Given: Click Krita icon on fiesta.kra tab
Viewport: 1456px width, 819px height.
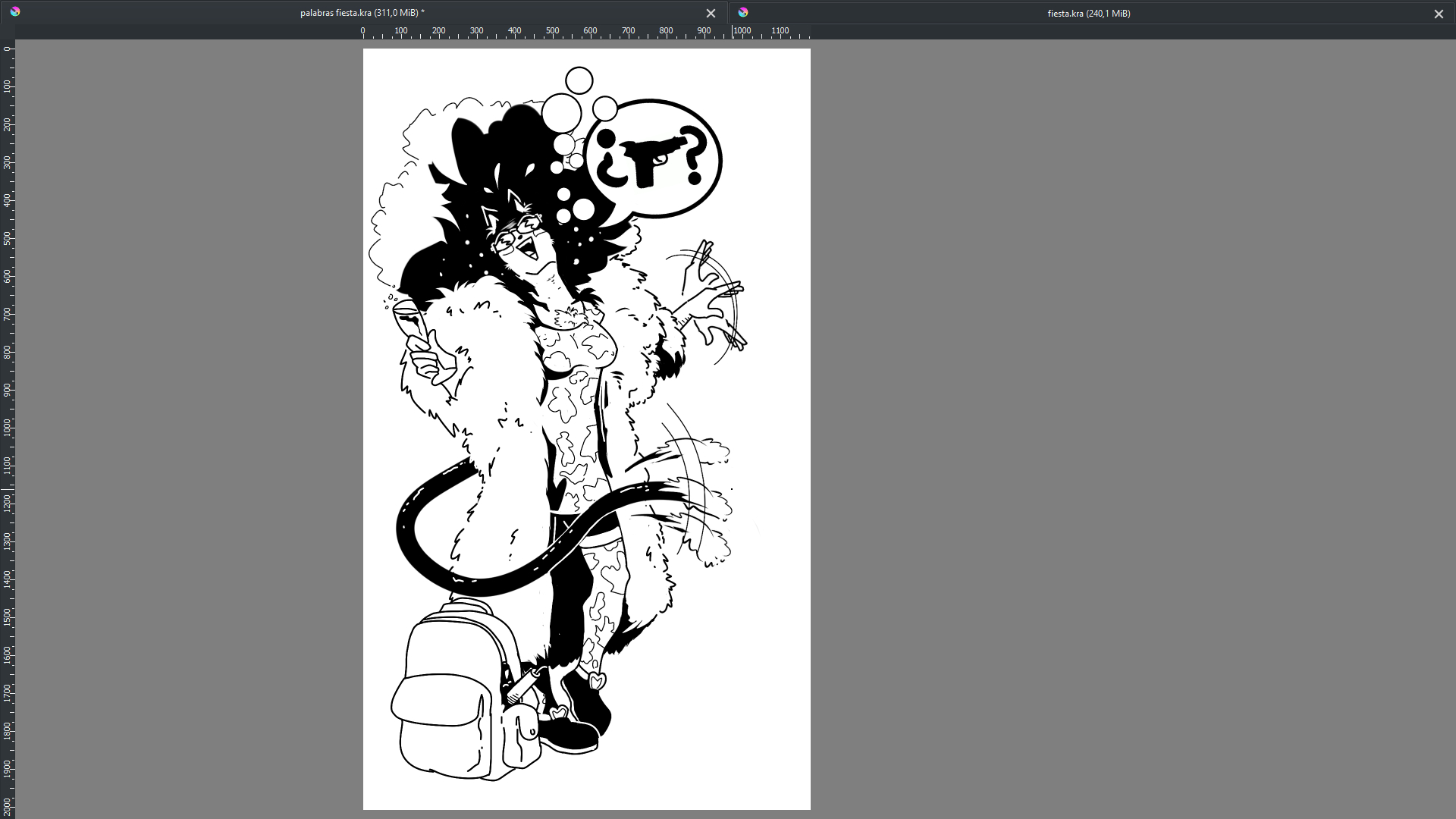Looking at the screenshot, I should coord(743,12).
